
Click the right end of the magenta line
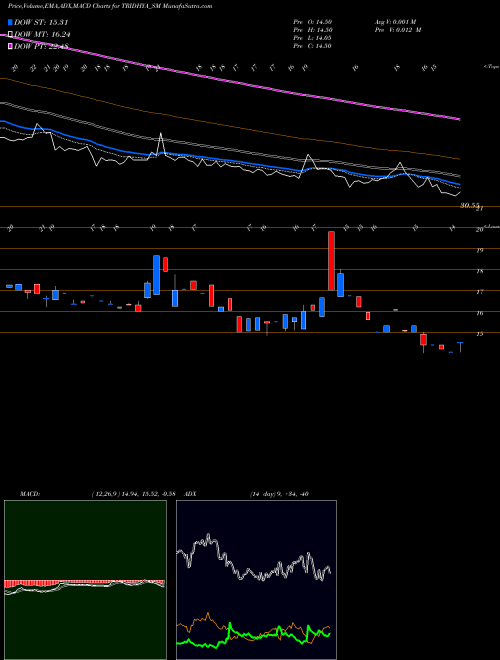pyautogui.click(x=459, y=119)
